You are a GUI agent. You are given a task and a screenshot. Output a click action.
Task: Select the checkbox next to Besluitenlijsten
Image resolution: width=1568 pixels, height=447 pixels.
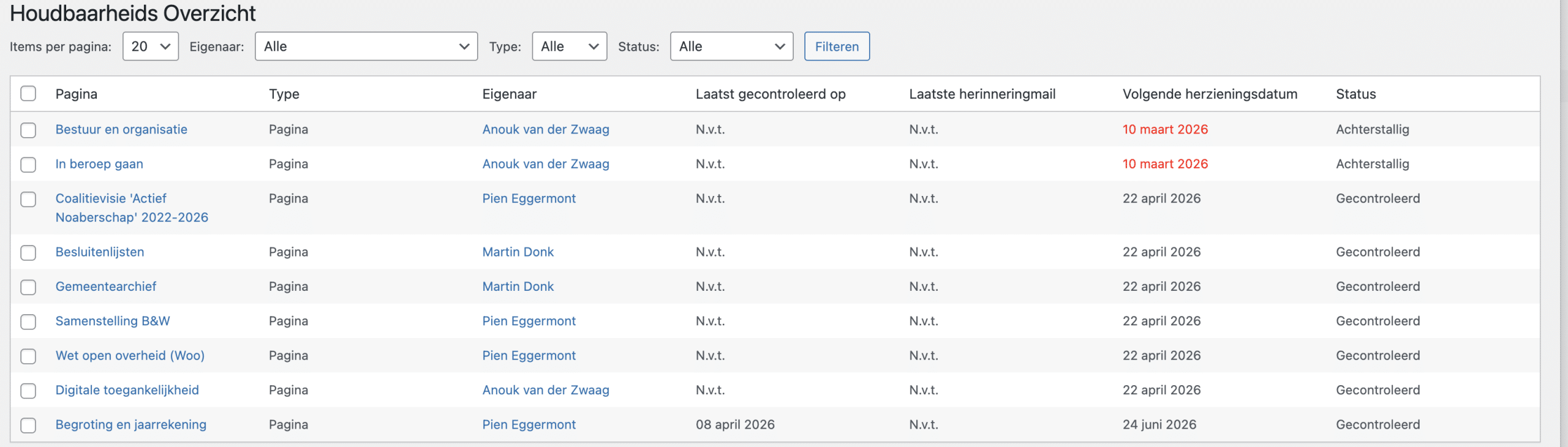[x=28, y=252]
